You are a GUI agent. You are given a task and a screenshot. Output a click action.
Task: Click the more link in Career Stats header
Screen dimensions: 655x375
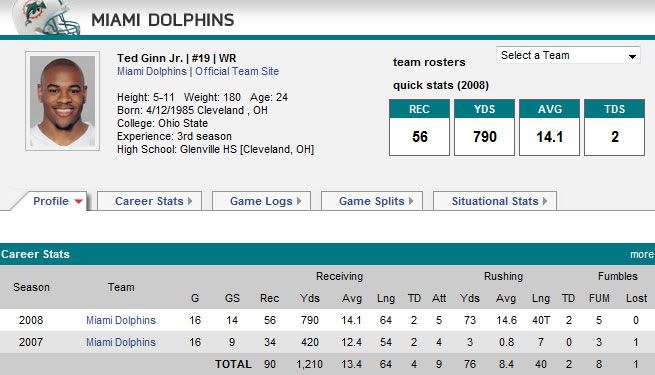tap(642, 254)
